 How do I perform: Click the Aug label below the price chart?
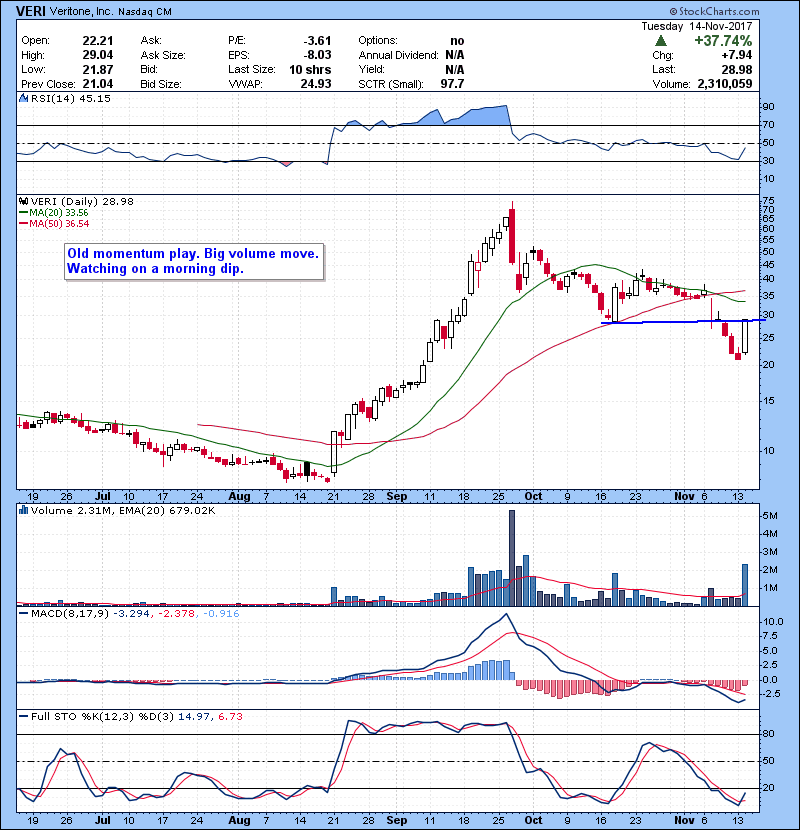point(239,497)
